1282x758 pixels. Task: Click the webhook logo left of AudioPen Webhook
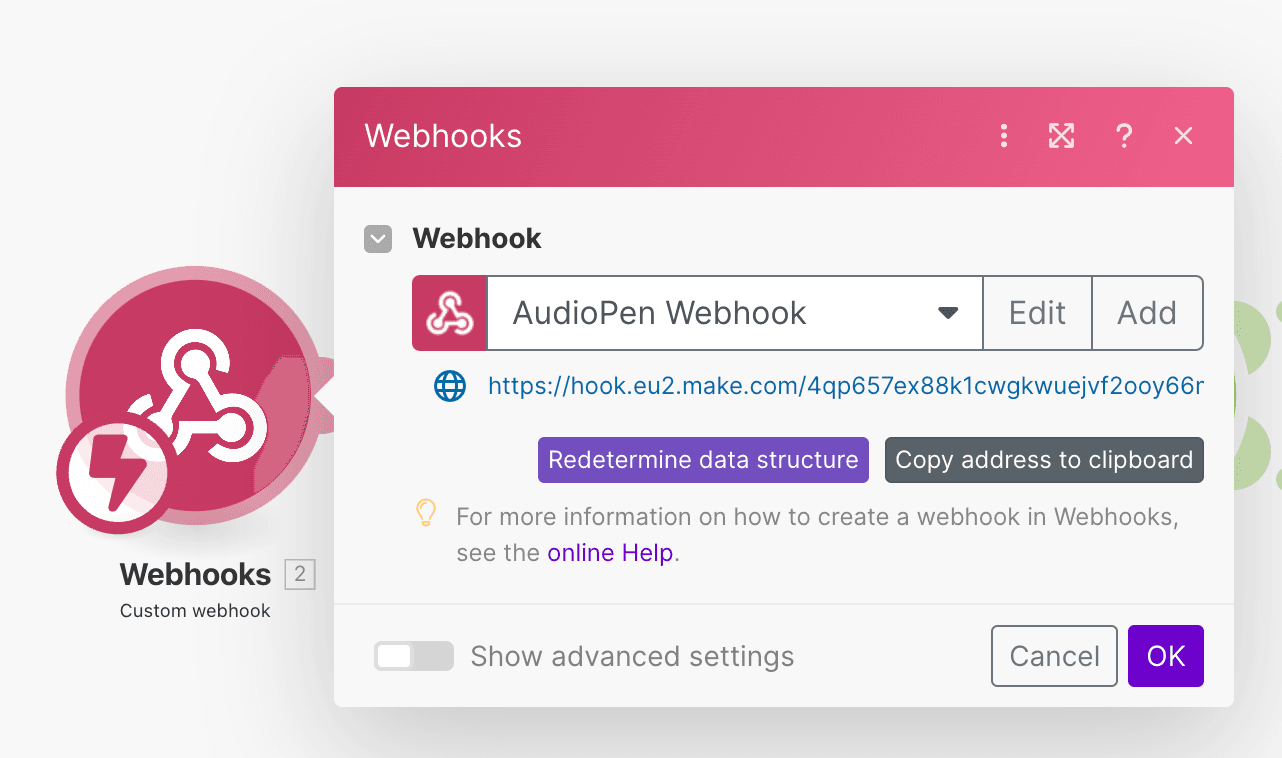(450, 314)
